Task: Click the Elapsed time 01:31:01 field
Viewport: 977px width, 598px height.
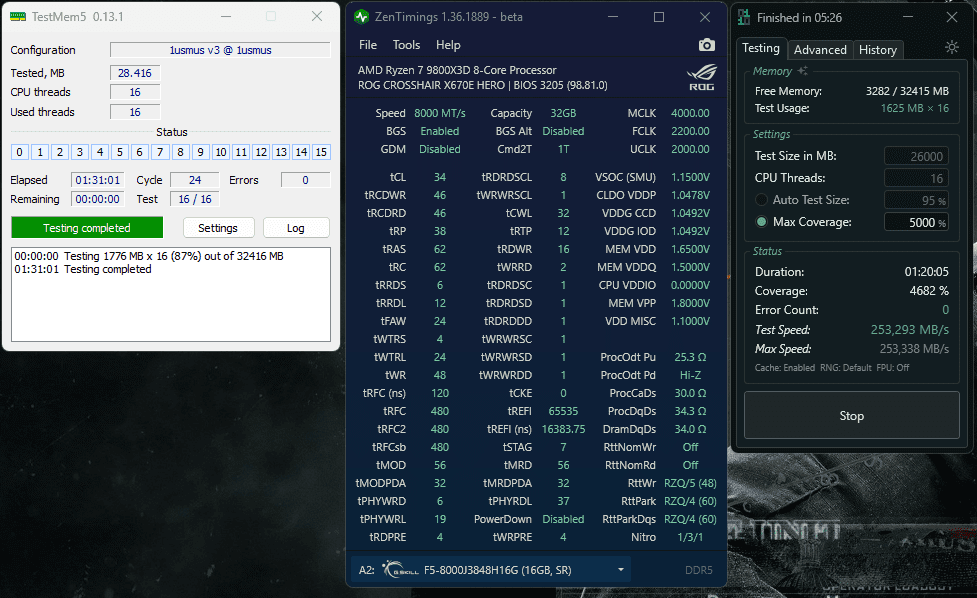Action: 97,180
